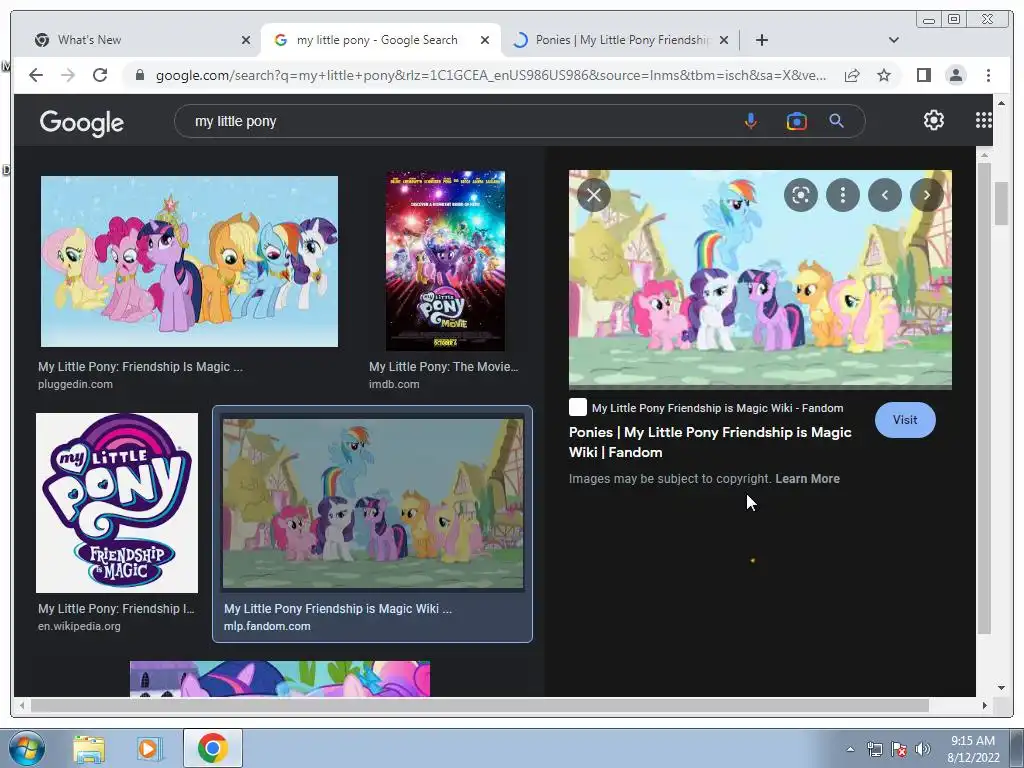Viewport: 1024px width, 768px height.
Task: Switch to my little pony Google Search tab
Action: tap(381, 40)
